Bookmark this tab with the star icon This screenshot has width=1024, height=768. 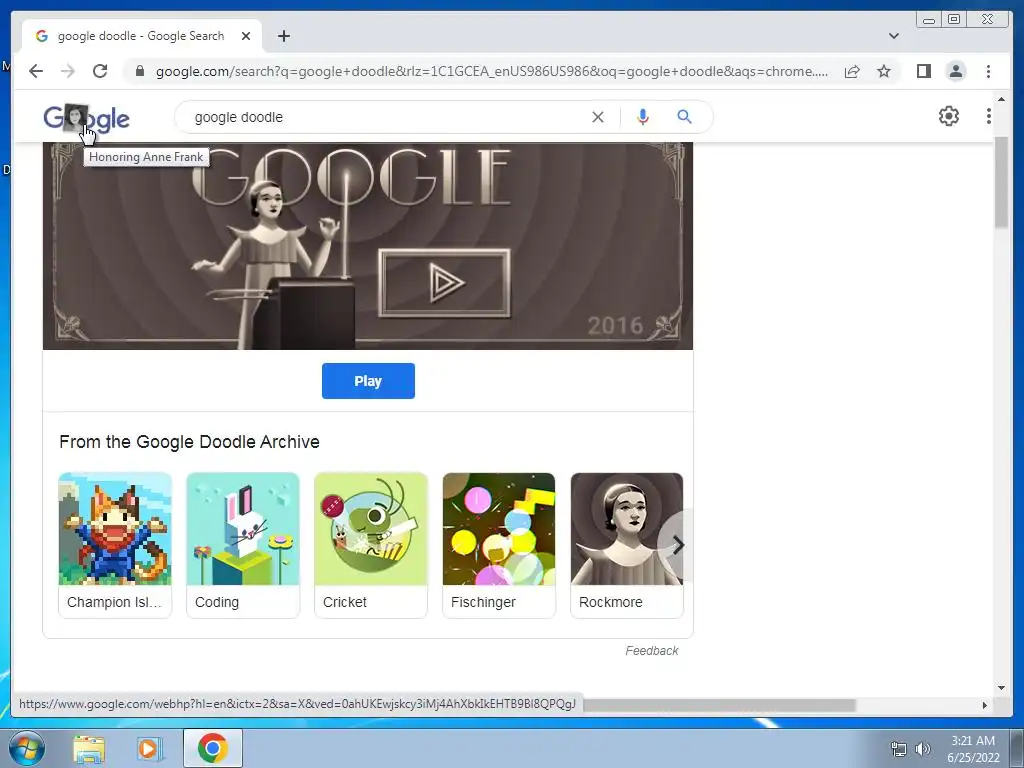[x=884, y=71]
